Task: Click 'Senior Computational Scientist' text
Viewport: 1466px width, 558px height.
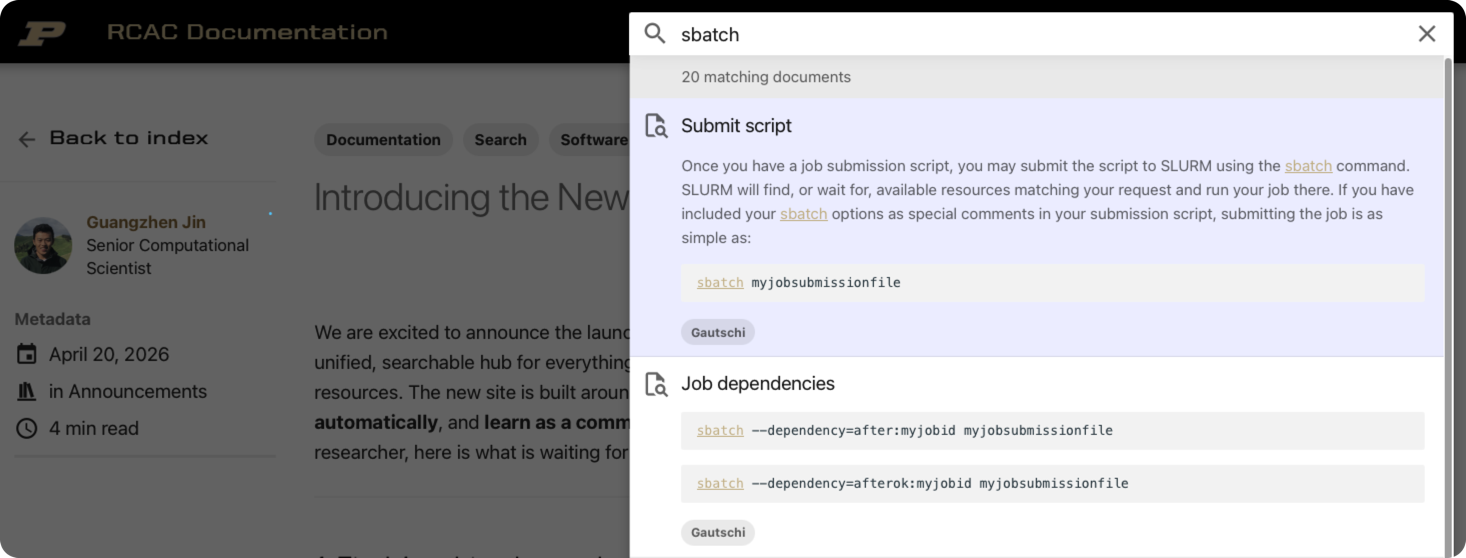Action: [168, 257]
